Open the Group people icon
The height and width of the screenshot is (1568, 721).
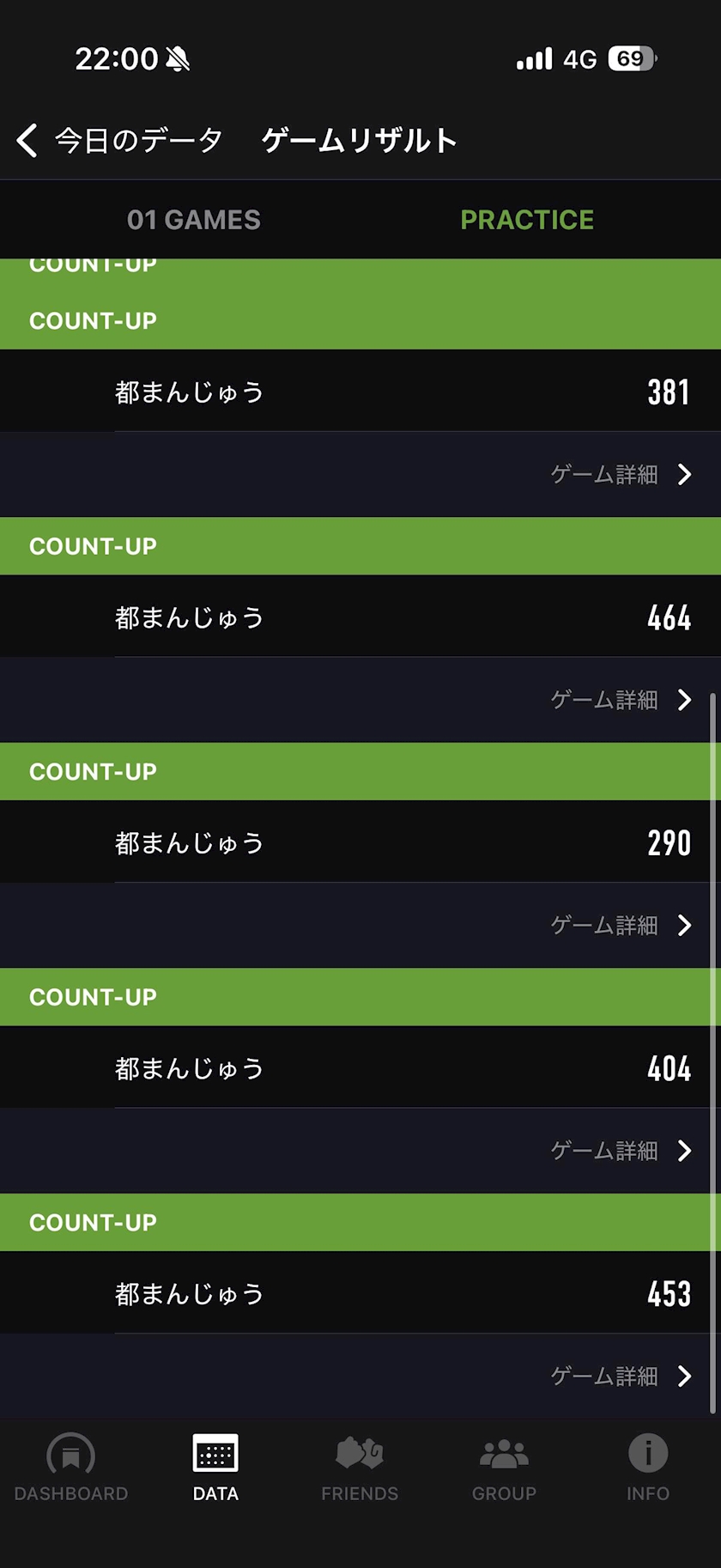point(504,1453)
